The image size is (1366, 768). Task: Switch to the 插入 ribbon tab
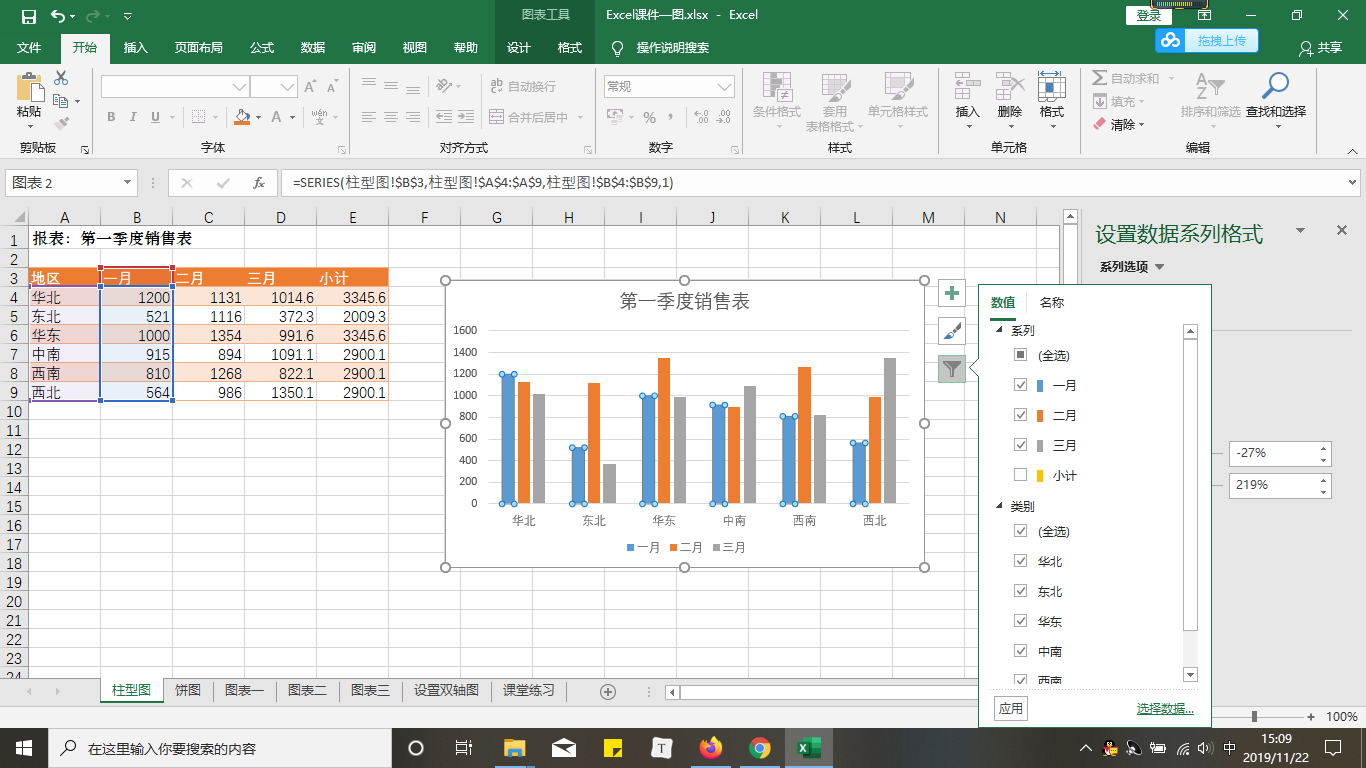(x=135, y=48)
